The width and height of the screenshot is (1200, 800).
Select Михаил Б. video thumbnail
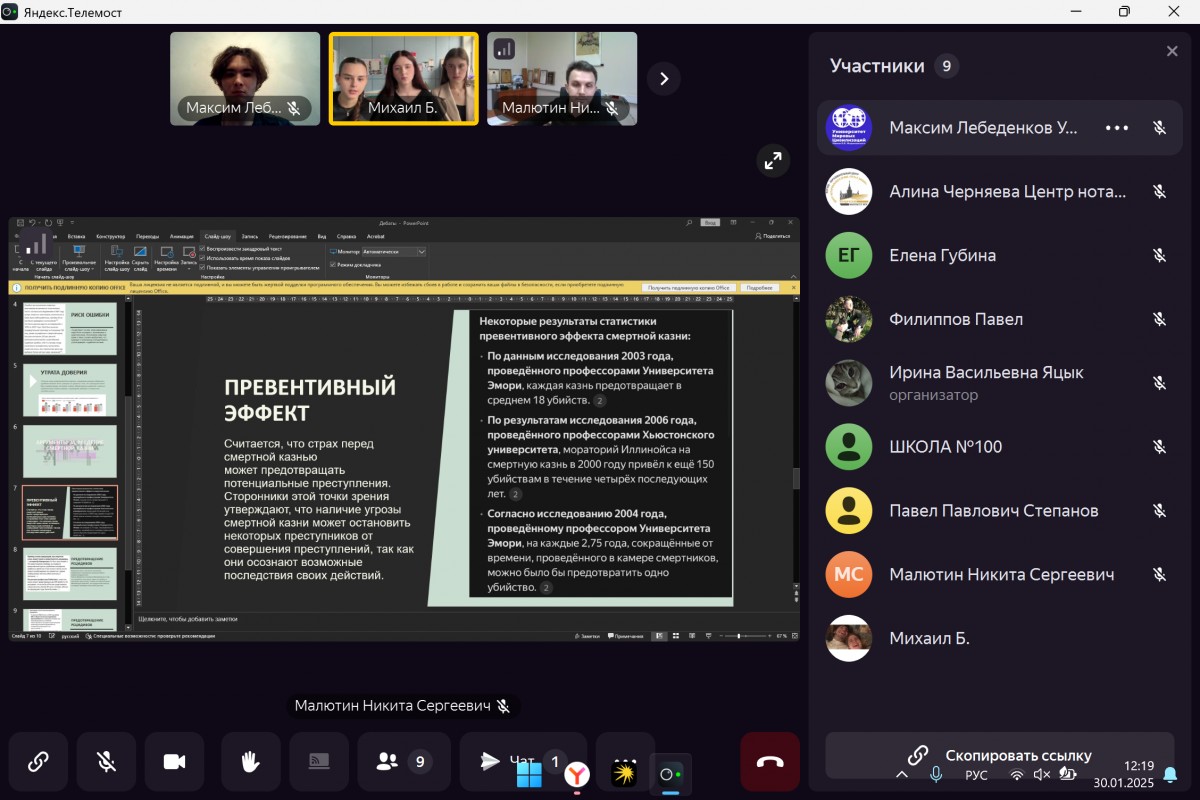point(404,79)
